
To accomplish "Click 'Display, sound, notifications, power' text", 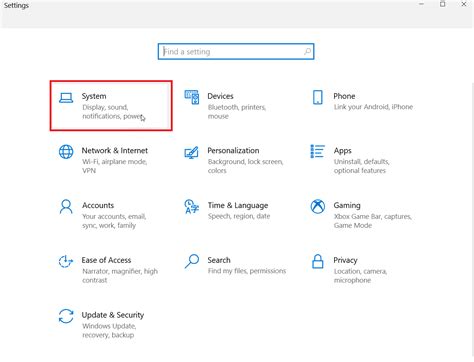I will [113, 112].
